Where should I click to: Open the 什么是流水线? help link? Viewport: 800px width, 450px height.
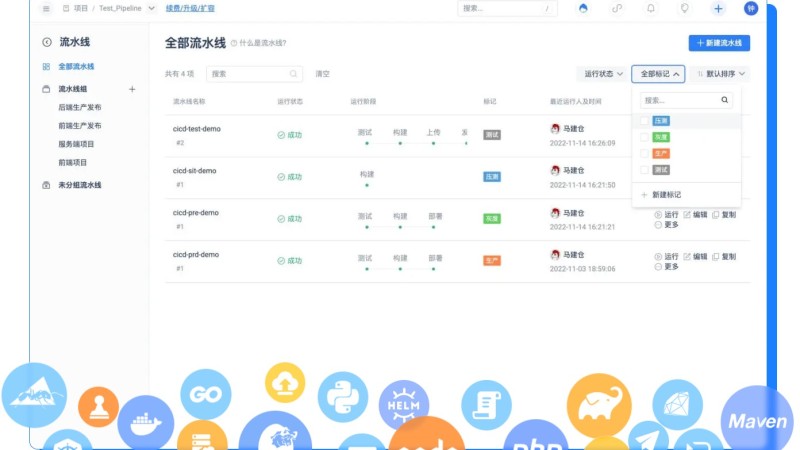[263, 43]
